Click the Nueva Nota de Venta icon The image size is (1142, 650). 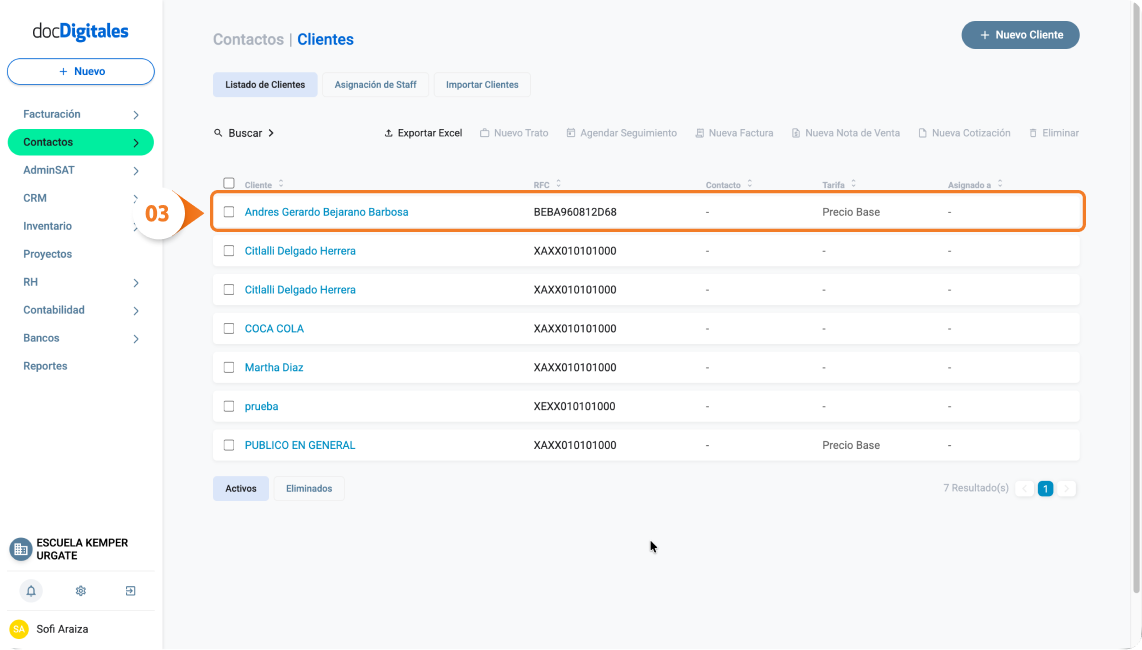click(796, 133)
